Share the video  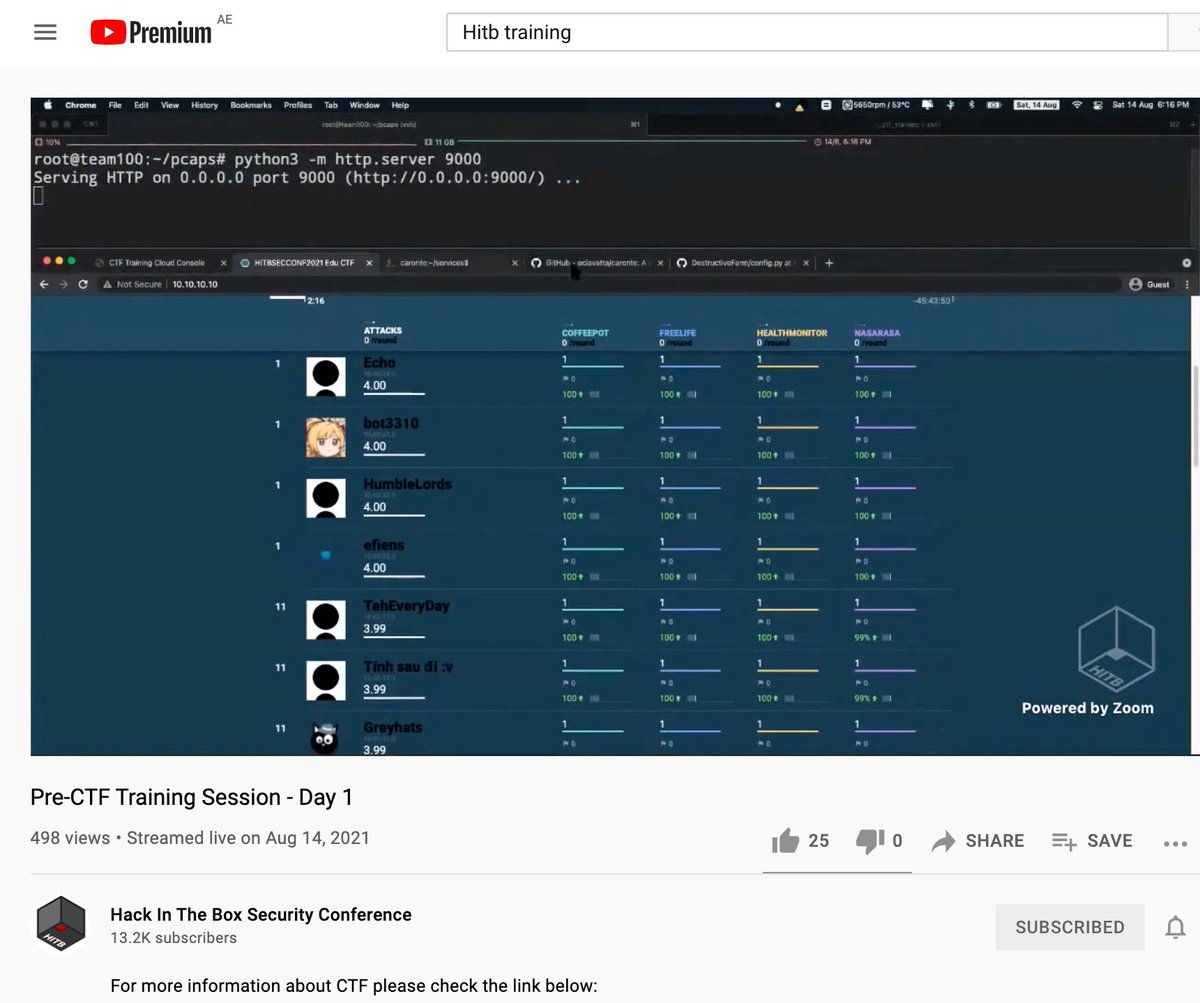977,841
